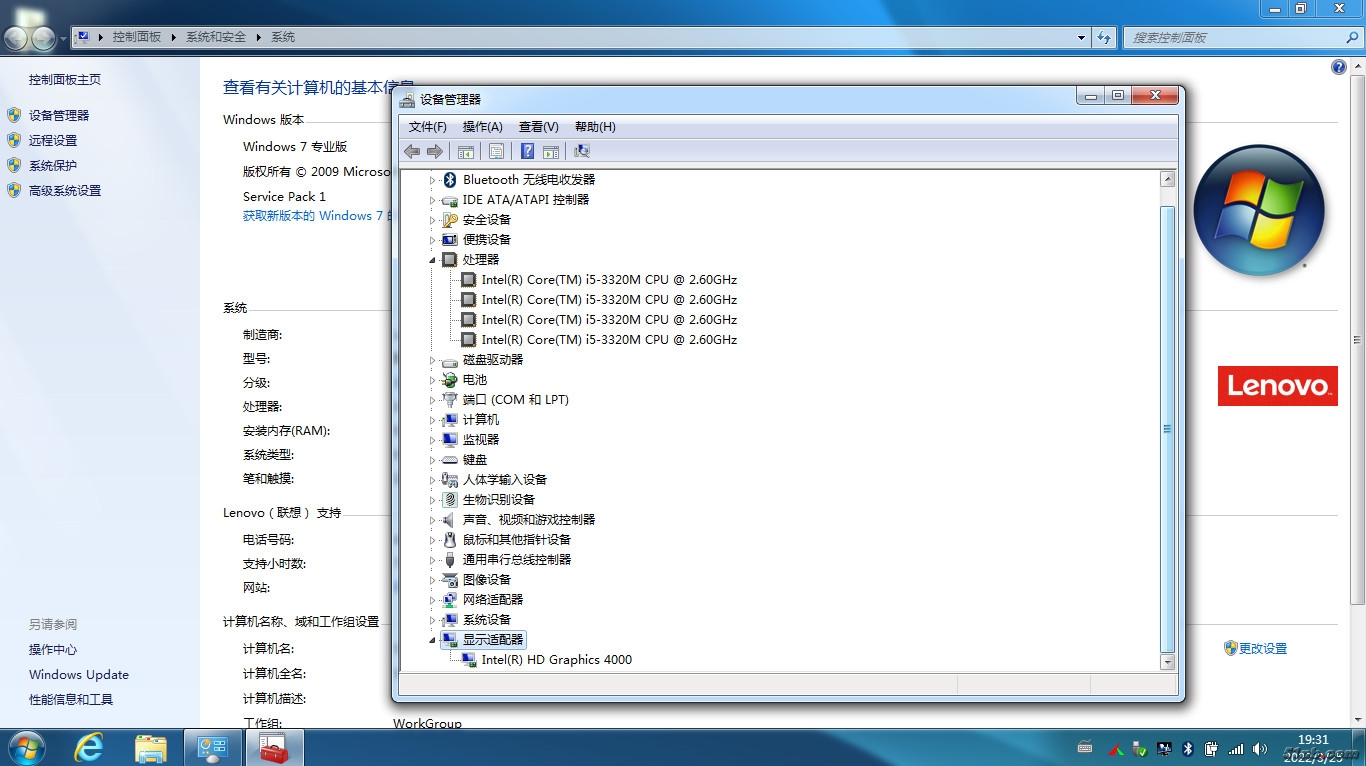Viewport: 1366px width, 766px height.
Task: Collapse the 处理器 node
Action: coord(433,260)
